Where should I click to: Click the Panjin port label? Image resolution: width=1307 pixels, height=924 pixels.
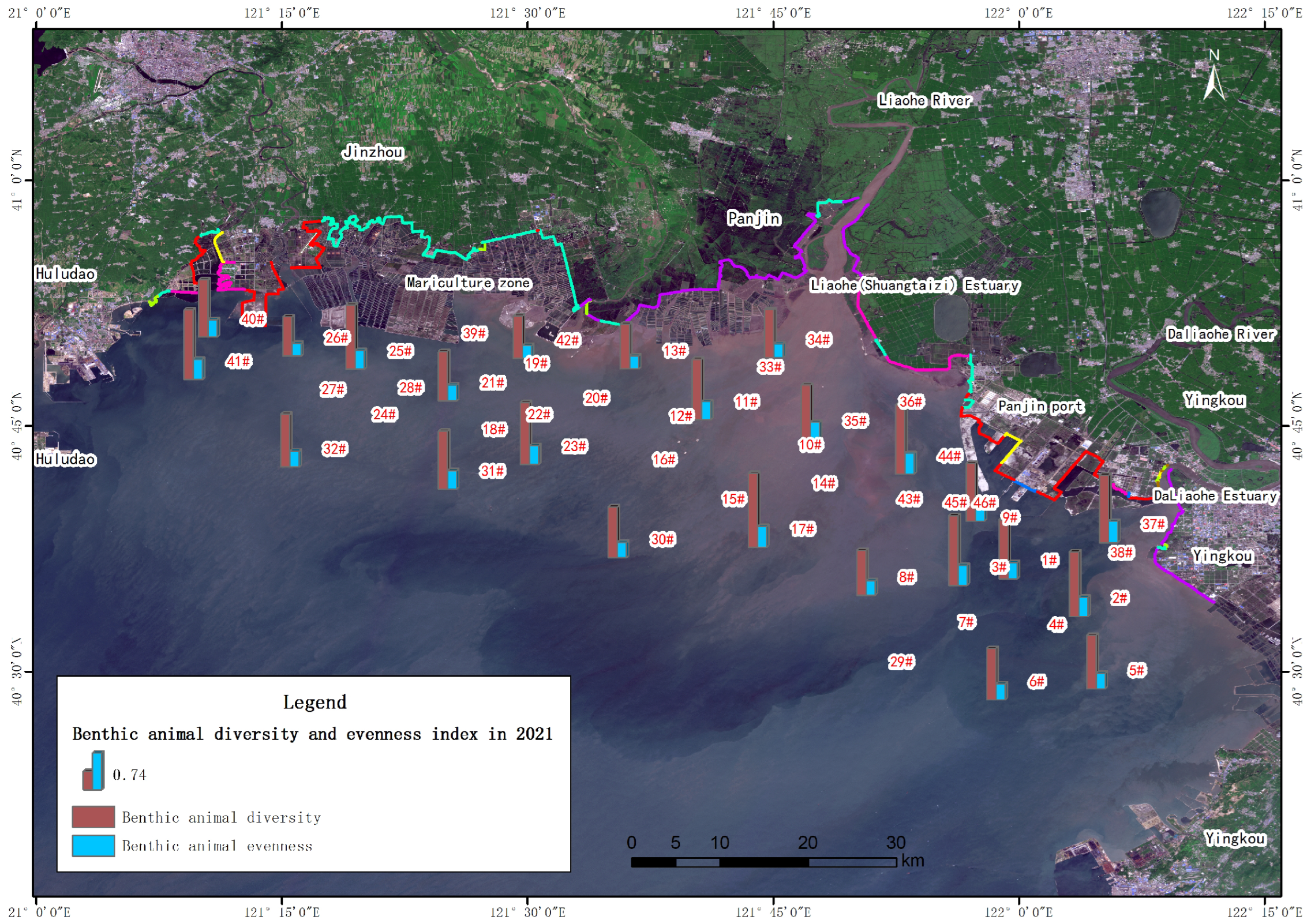click(1040, 405)
